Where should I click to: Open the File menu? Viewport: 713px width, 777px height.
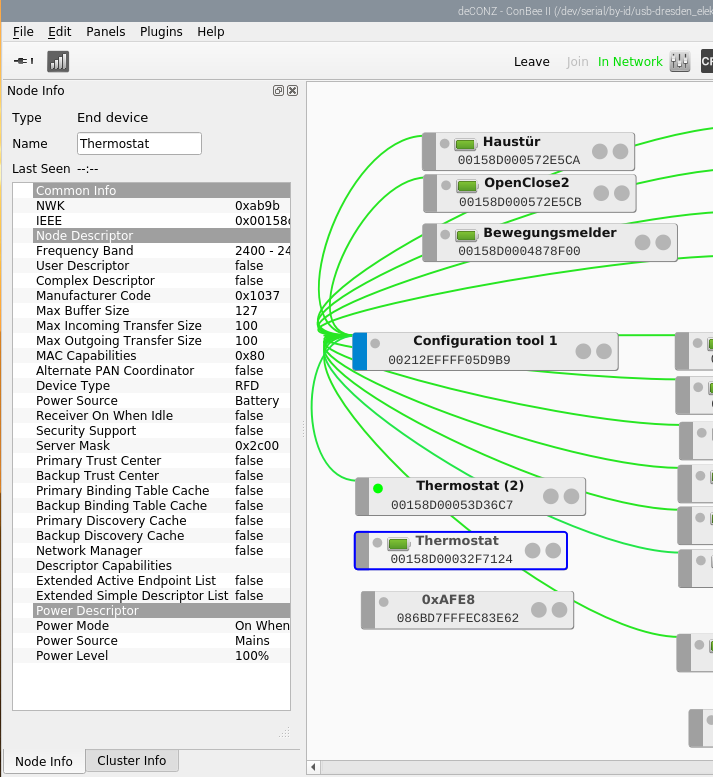[23, 32]
